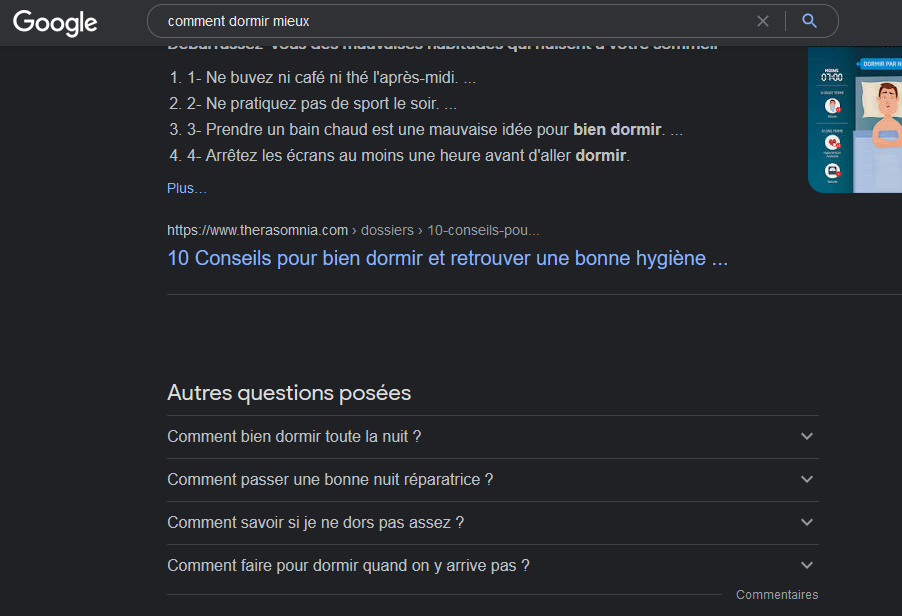This screenshot has height=616, width=902.
Task: Expand 'Comment faire pour dormir quand on y arrive pas ?'
Action: [x=492, y=566]
